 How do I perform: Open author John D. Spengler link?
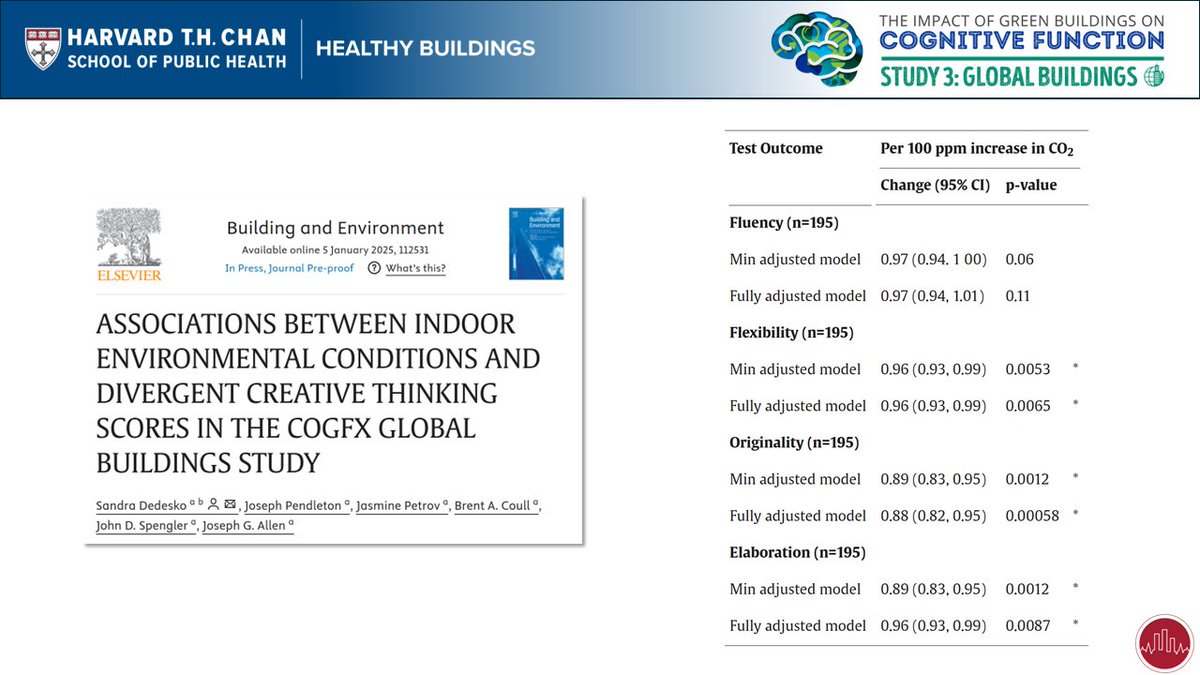pyautogui.click(x=143, y=526)
